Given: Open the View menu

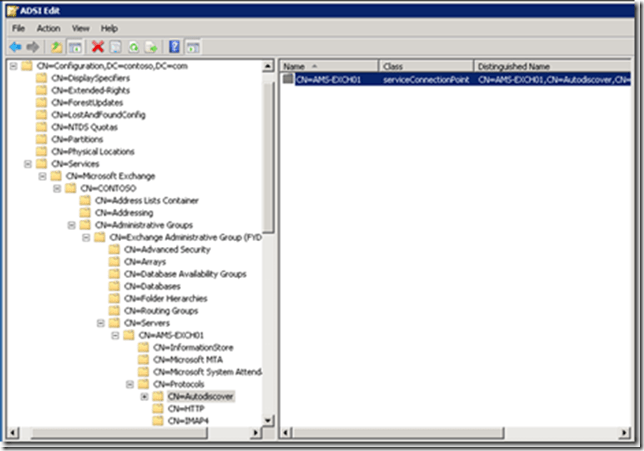Looking at the screenshot, I should click(80, 28).
